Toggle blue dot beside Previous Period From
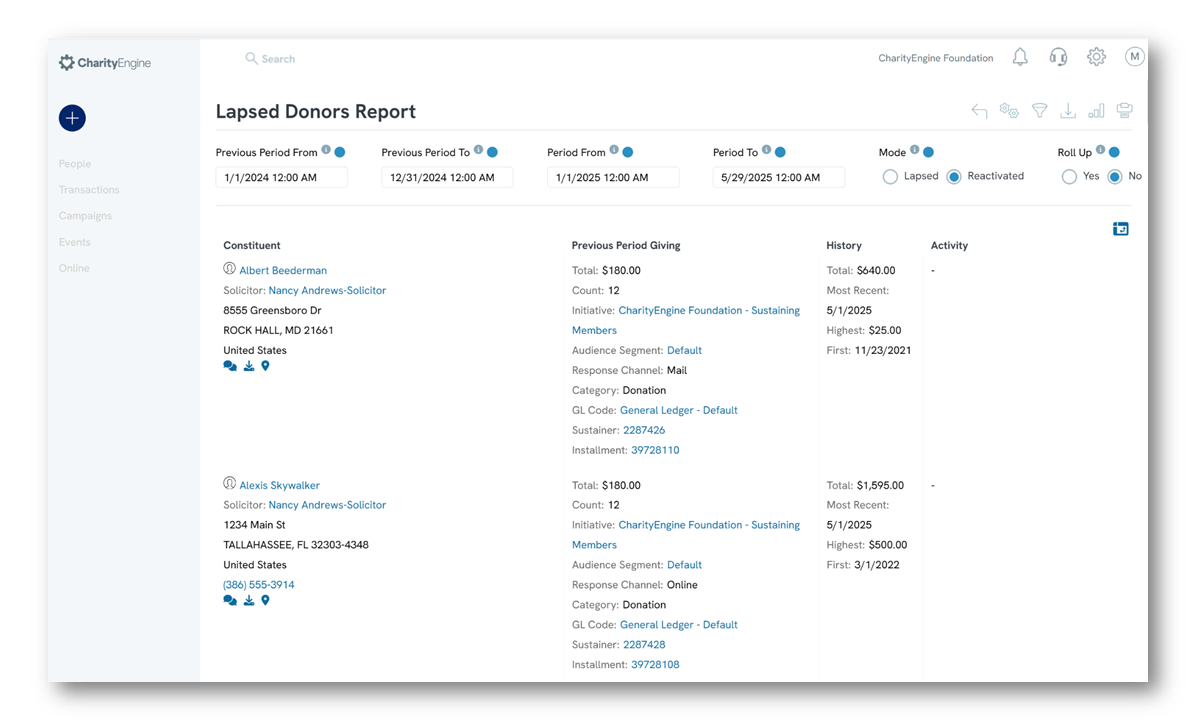1187x720 pixels. coord(340,152)
